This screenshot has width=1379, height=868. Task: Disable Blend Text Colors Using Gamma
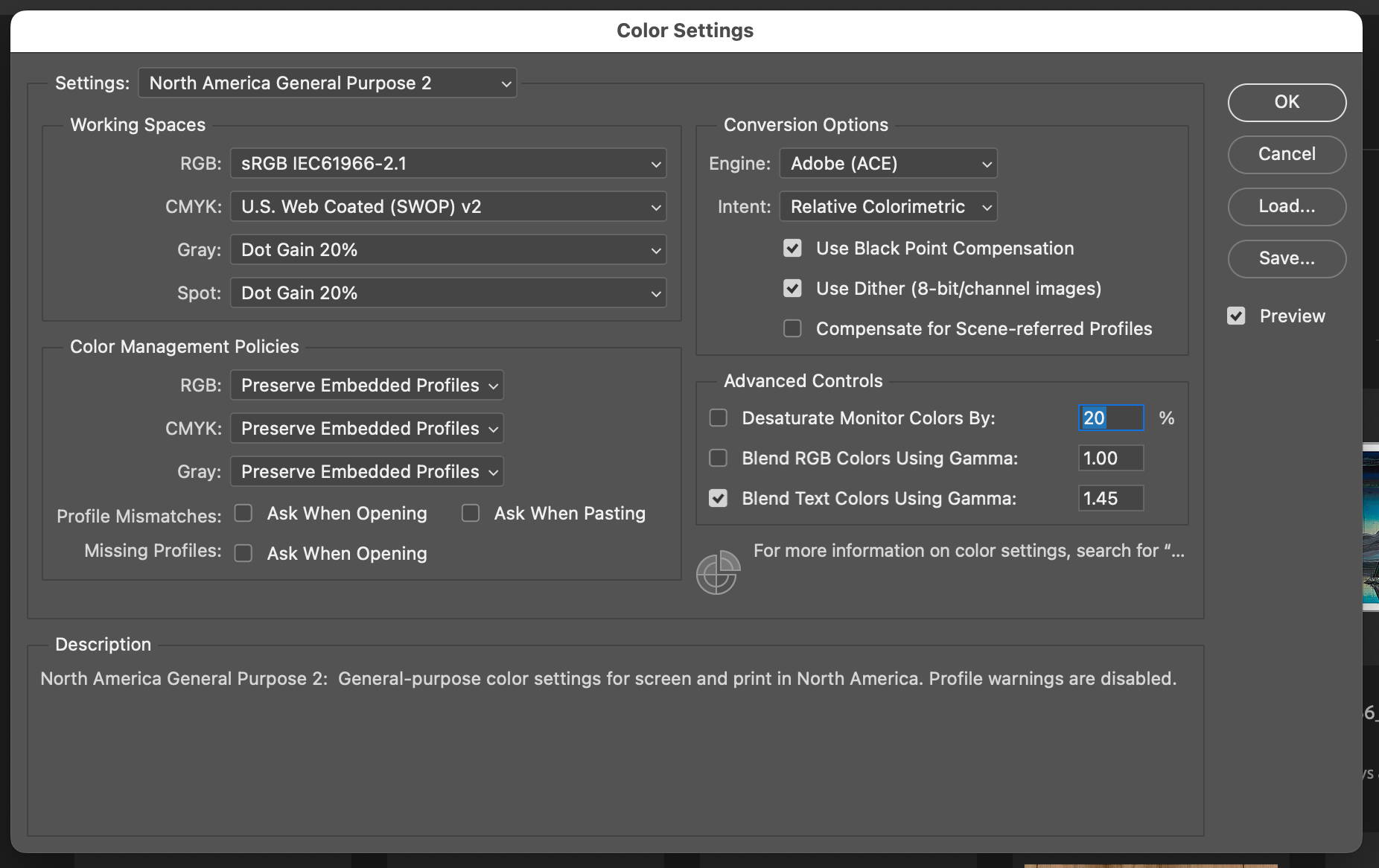[718, 499]
